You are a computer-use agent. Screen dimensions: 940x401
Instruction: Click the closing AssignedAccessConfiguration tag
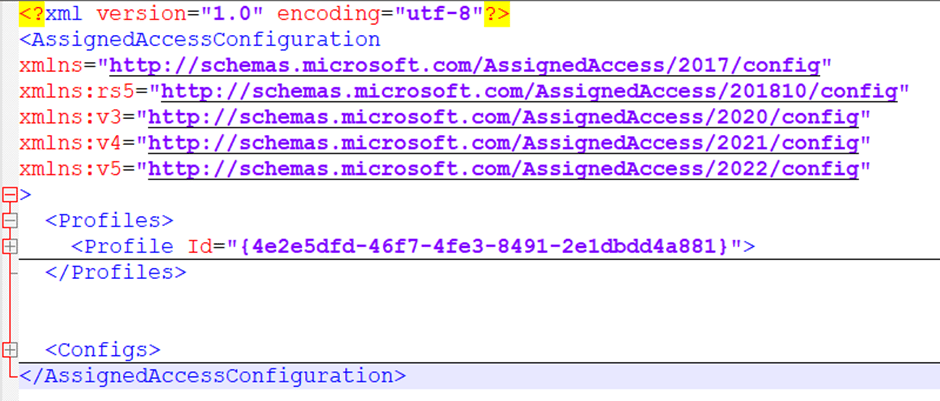coord(212,376)
